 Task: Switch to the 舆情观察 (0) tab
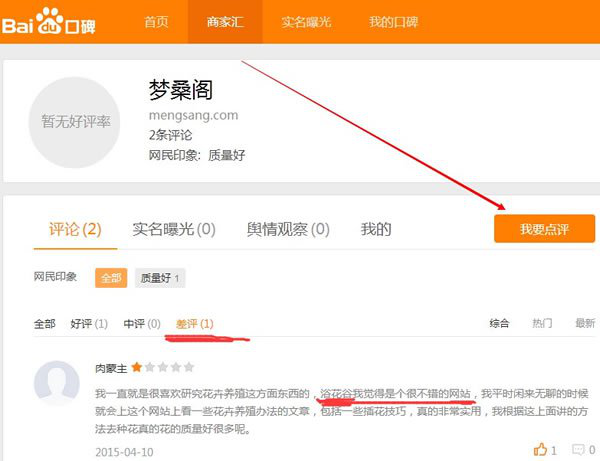[x=288, y=229]
